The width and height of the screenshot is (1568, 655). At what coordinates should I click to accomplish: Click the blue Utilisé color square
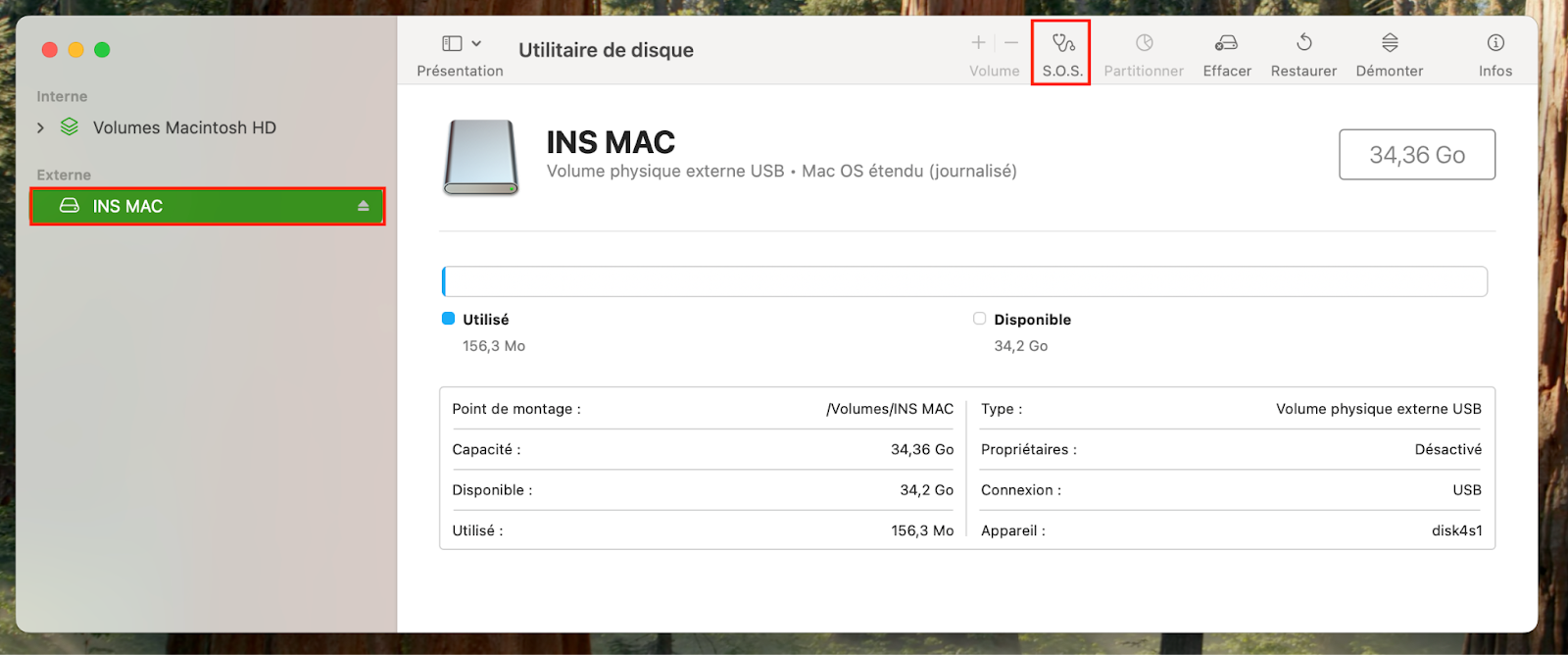(x=448, y=319)
